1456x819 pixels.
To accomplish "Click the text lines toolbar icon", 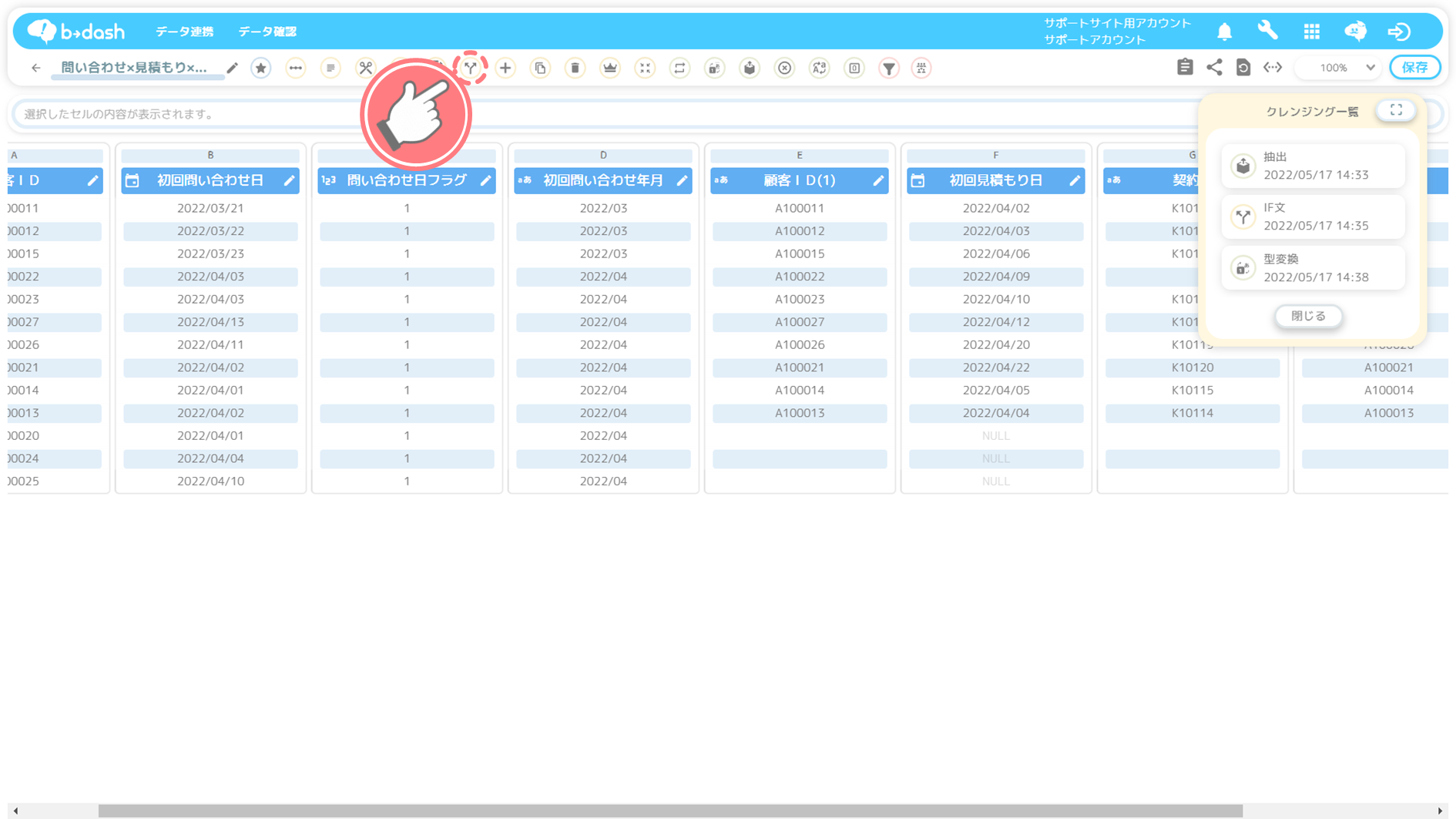I will click(x=330, y=68).
